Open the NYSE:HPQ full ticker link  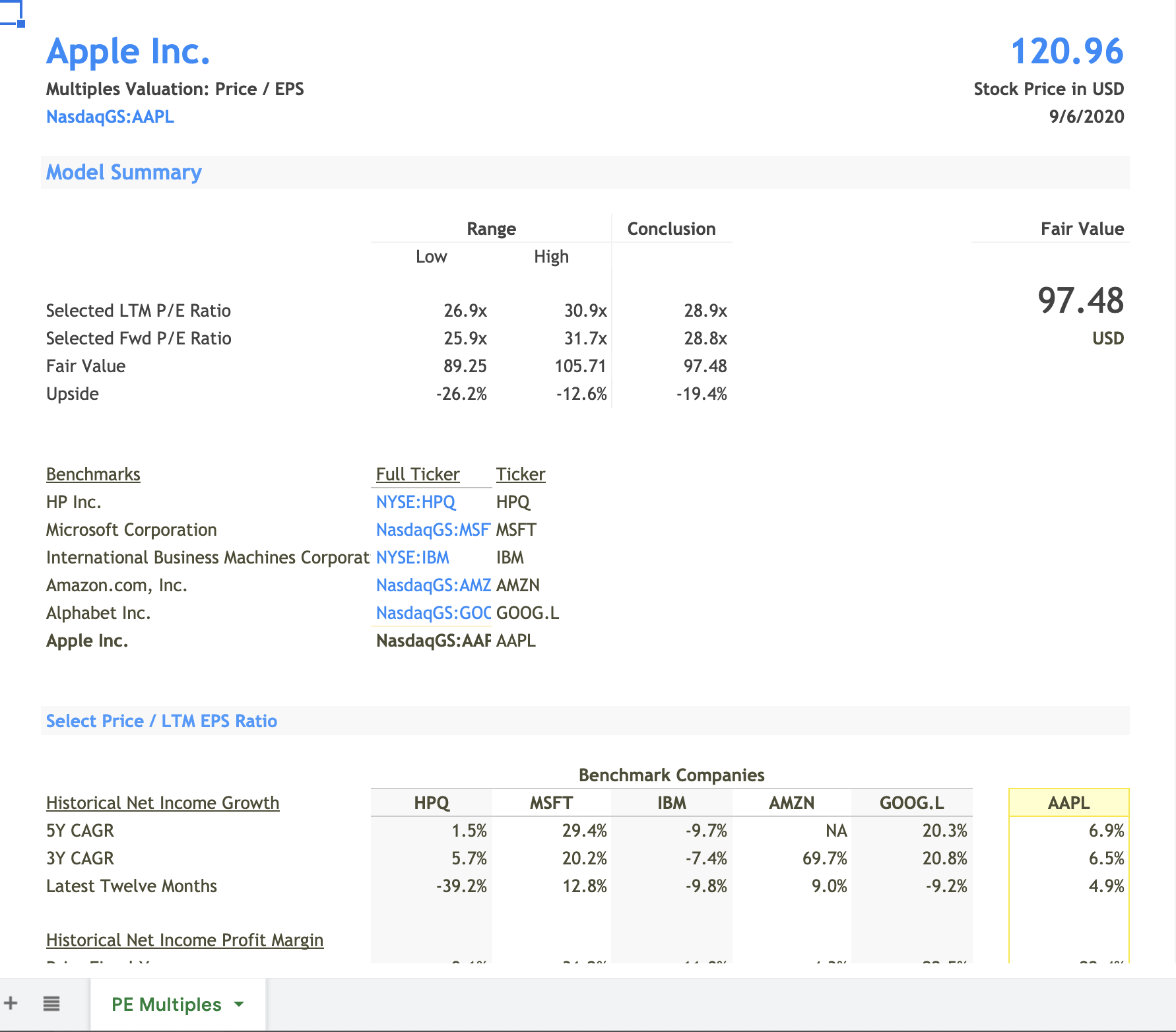(x=416, y=502)
